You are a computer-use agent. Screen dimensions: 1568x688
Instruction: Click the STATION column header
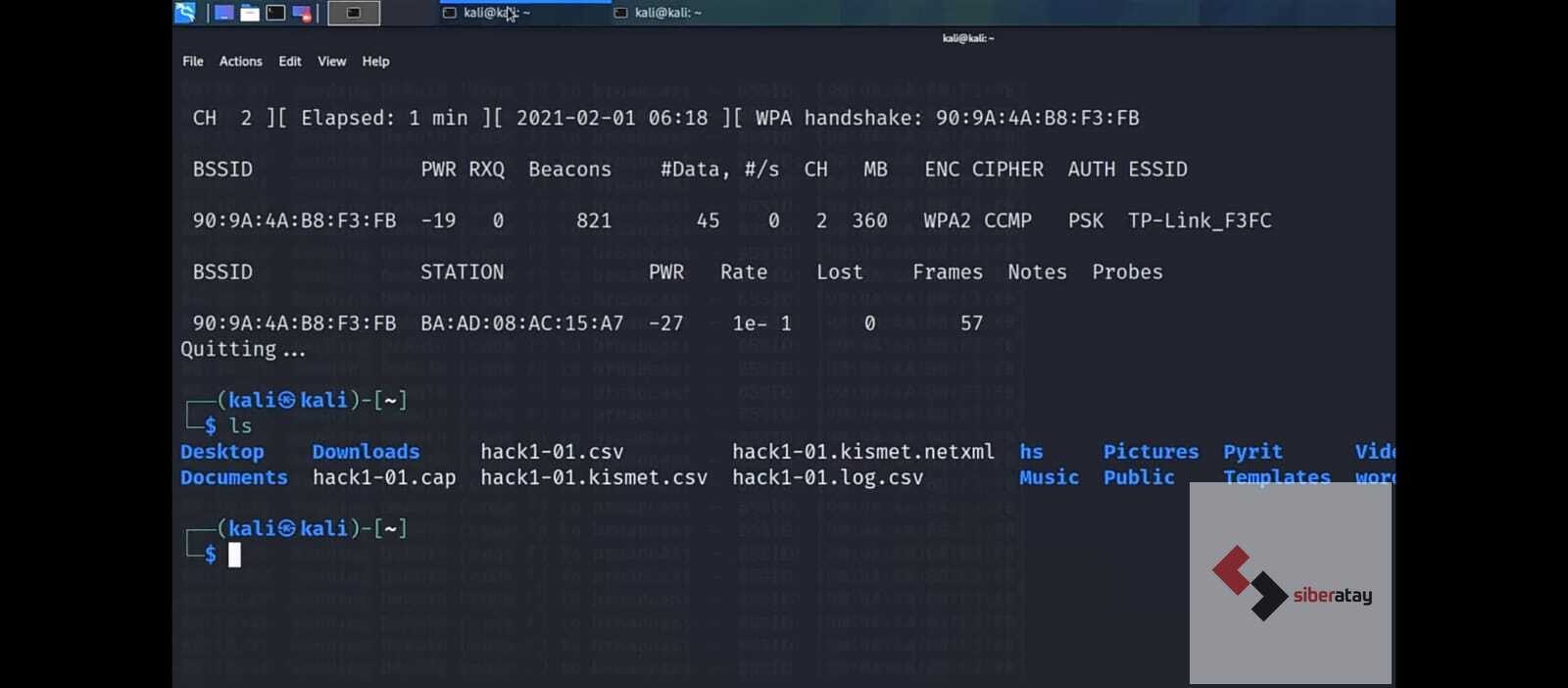click(462, 272)
